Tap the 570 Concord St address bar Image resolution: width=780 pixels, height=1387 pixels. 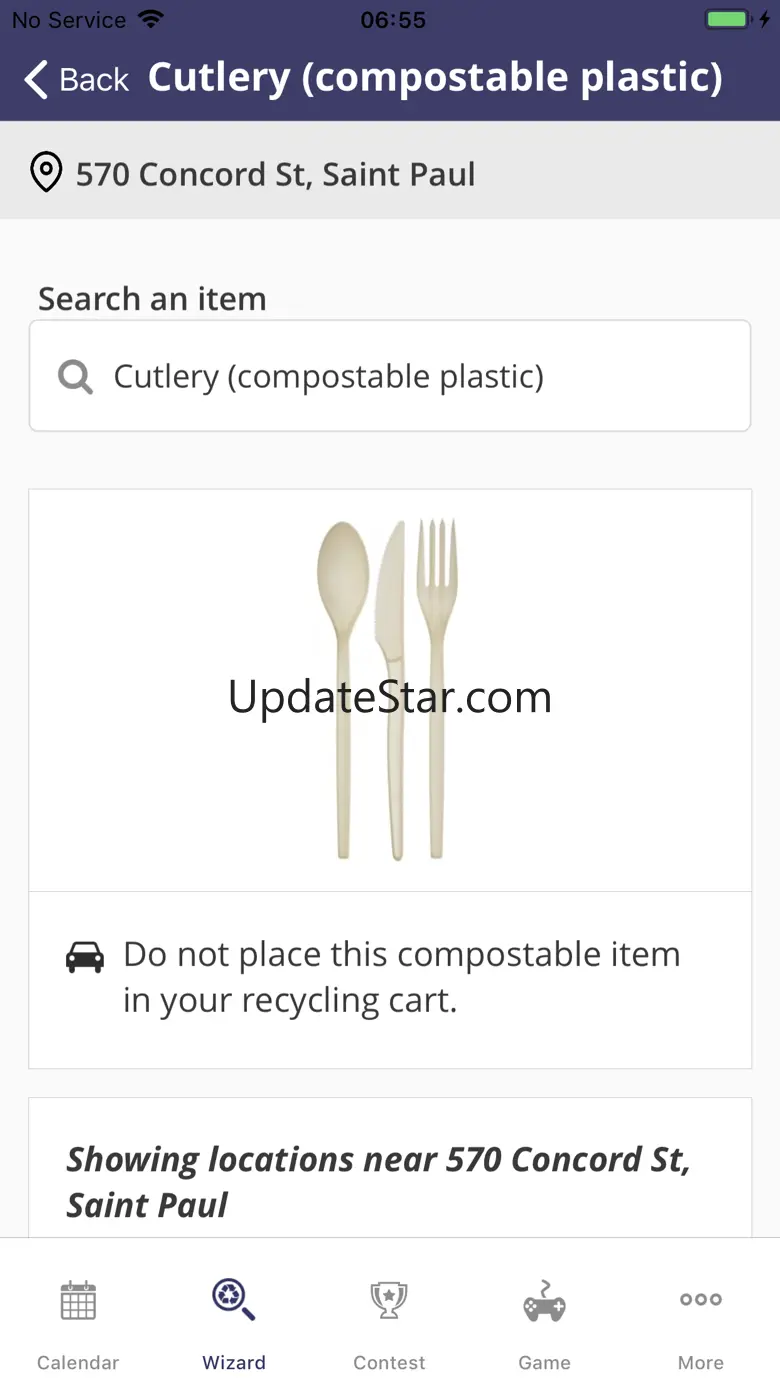pyautogui.click(x=390, y=172)
